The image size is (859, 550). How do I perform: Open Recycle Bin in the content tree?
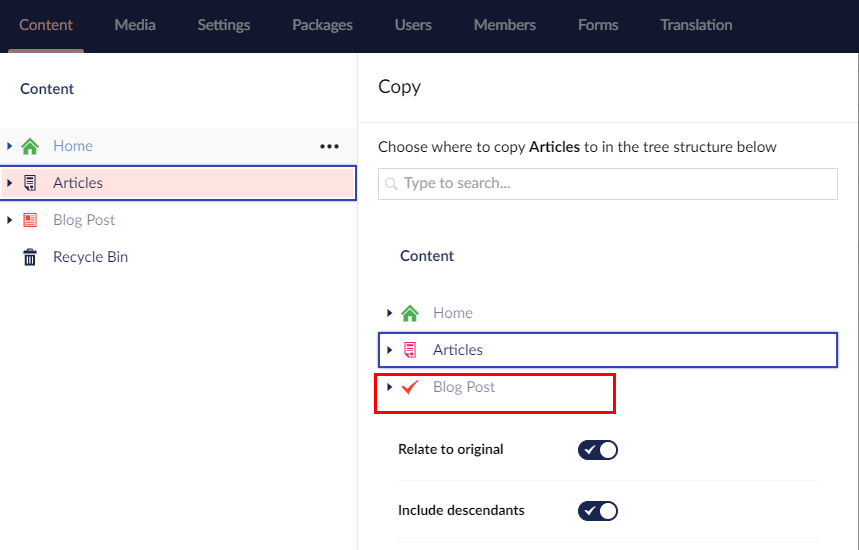[x=90, y=257]
